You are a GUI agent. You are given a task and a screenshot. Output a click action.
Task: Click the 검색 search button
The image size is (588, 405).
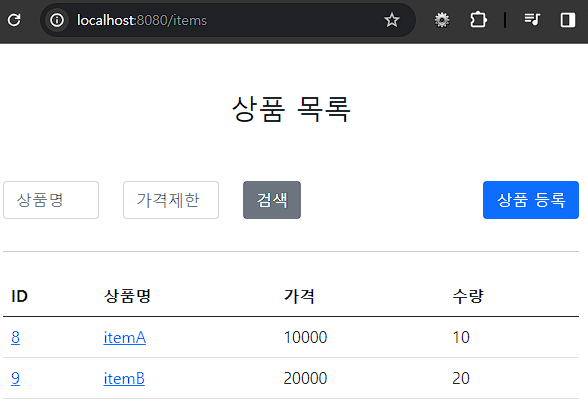tap(272, 200)
